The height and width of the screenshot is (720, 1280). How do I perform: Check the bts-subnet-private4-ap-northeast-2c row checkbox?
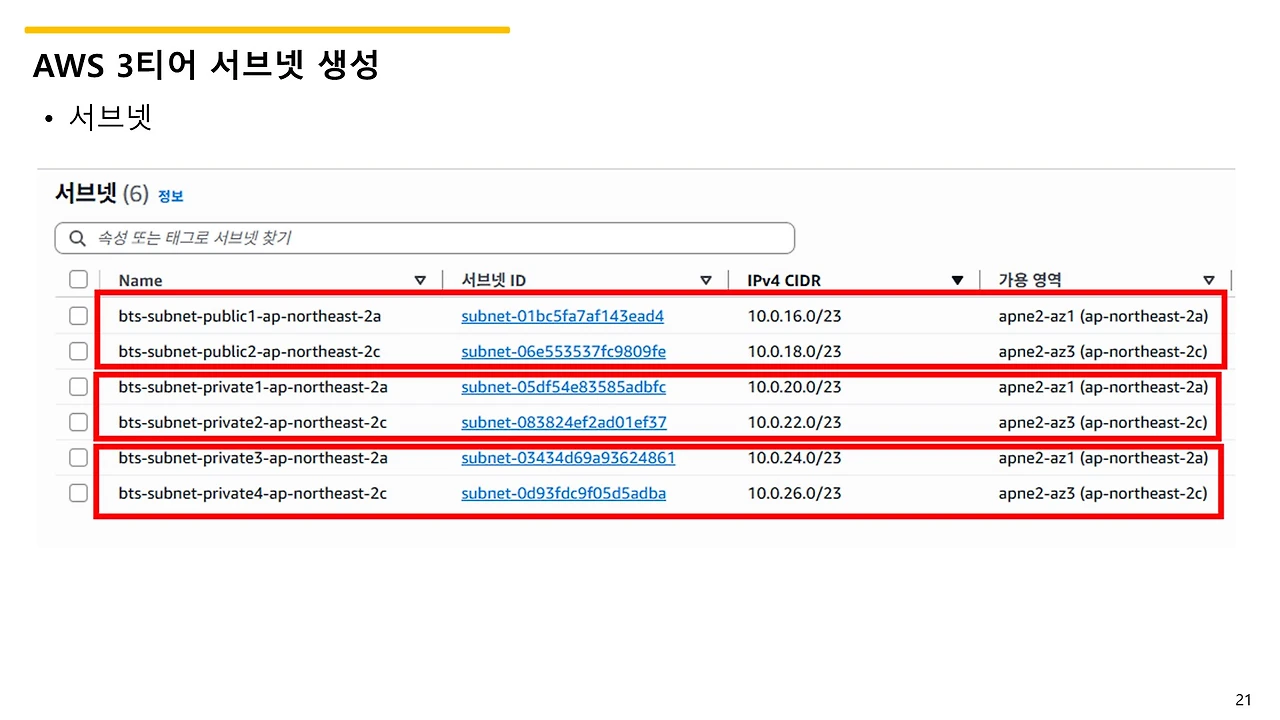coord(78,493)
